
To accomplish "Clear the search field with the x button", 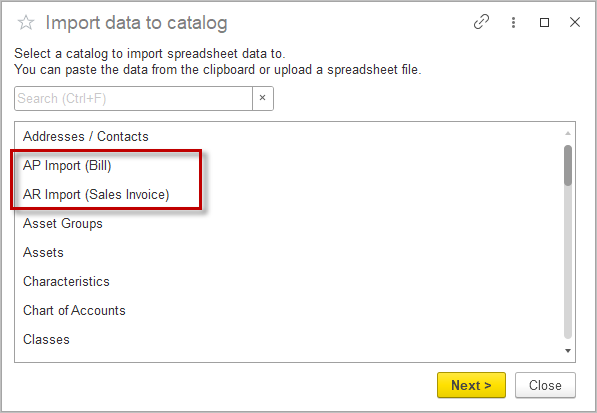I will [263, 98].
